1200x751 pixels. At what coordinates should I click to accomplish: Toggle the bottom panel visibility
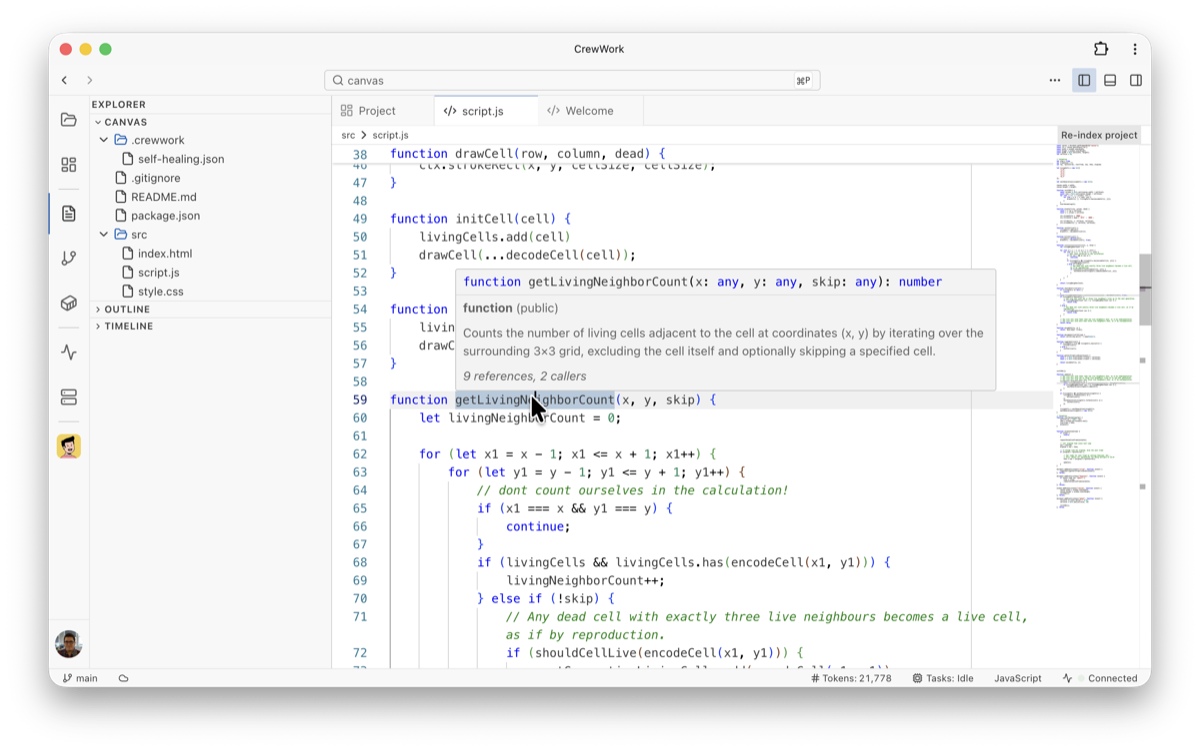point(1110,80)
